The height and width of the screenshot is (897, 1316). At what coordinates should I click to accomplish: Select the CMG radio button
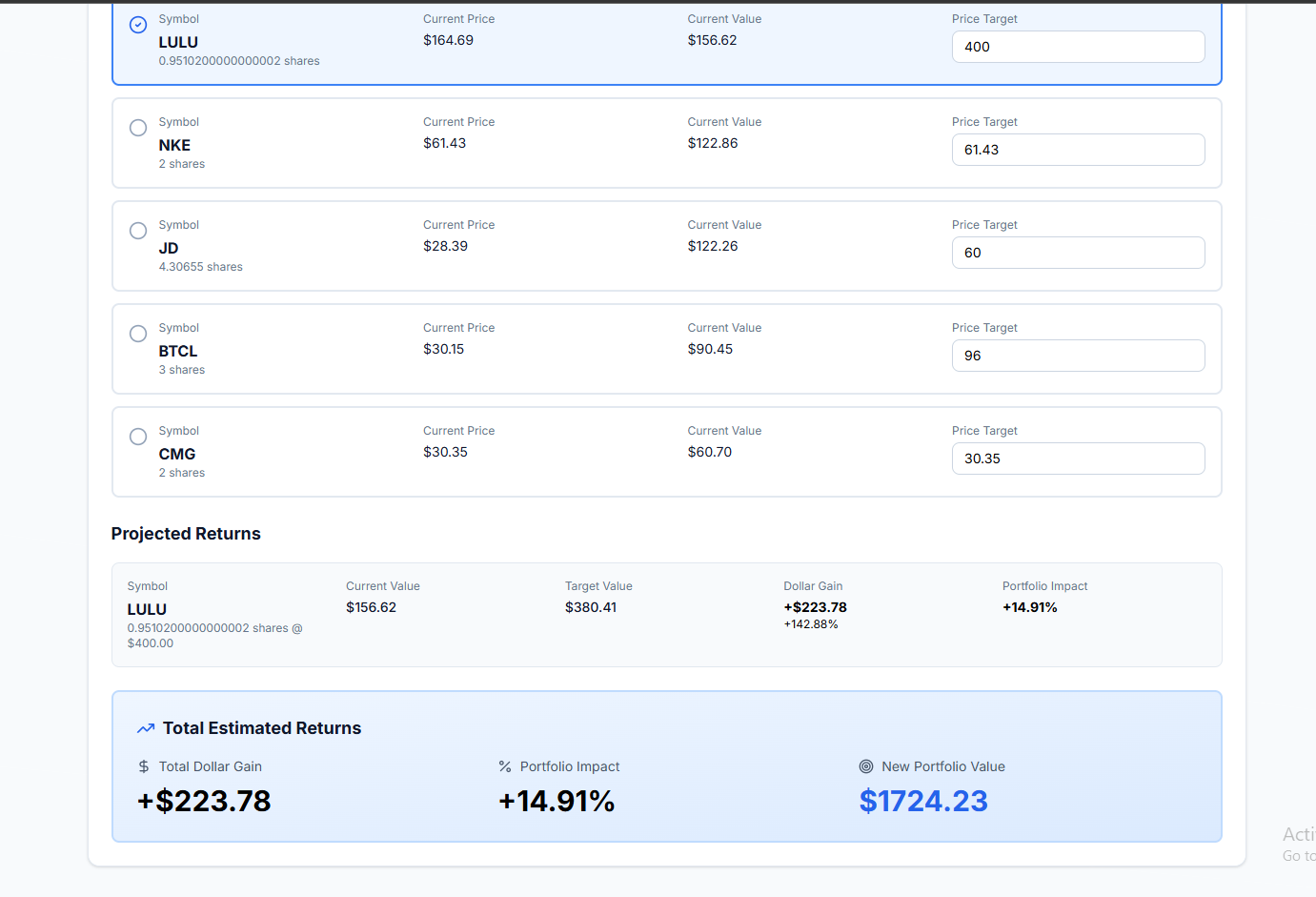pyautogui.click(x=137, y=437)
